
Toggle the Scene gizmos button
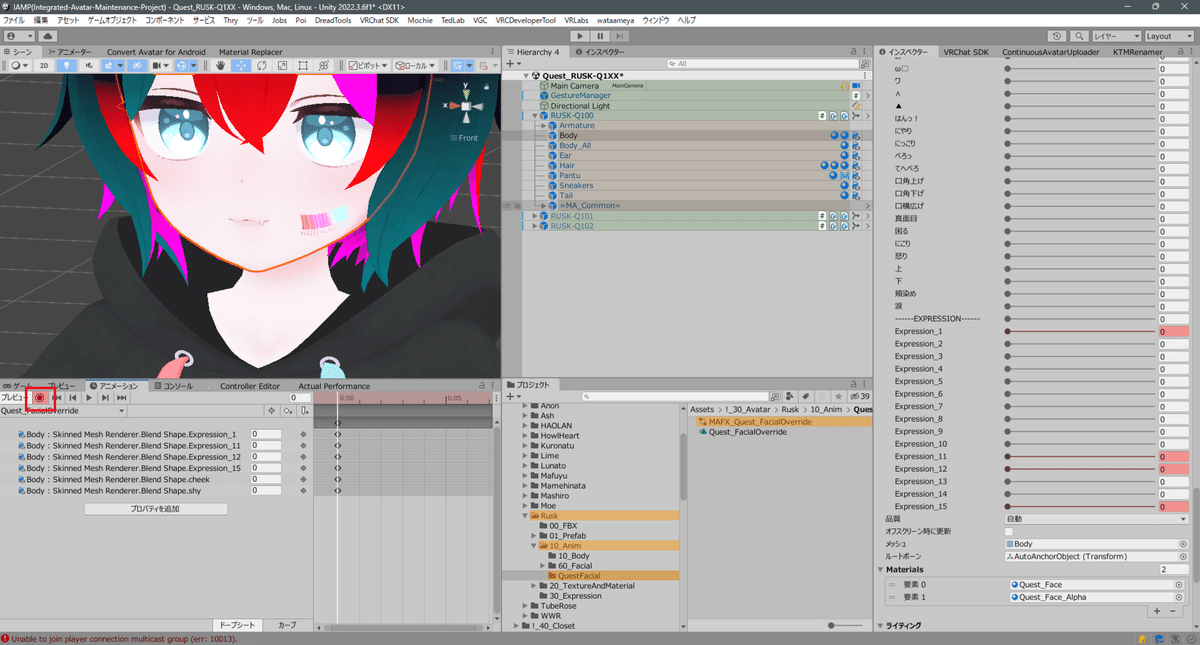tap(182, 65)
